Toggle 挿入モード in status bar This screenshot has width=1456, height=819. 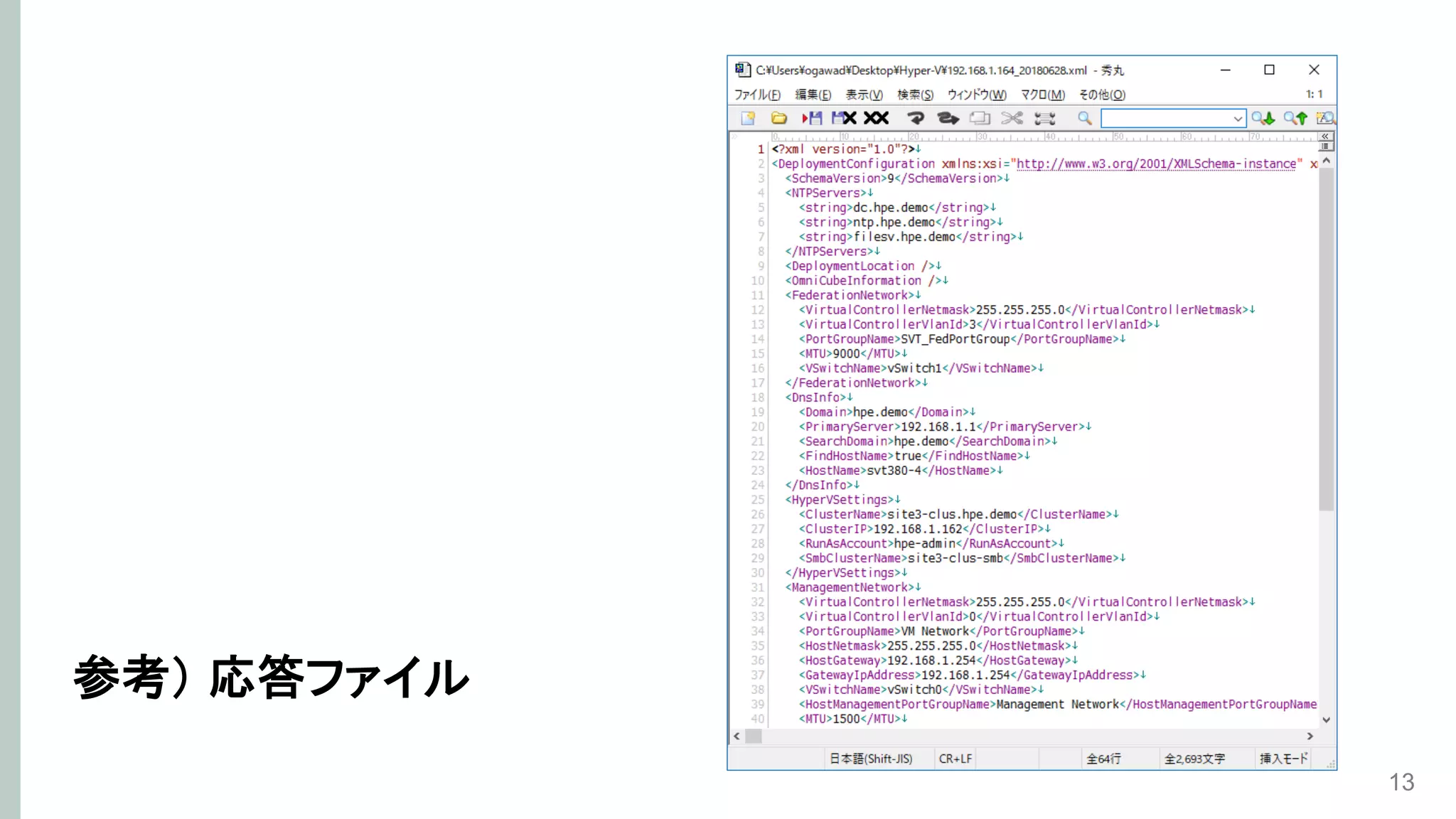point(1283,759)
